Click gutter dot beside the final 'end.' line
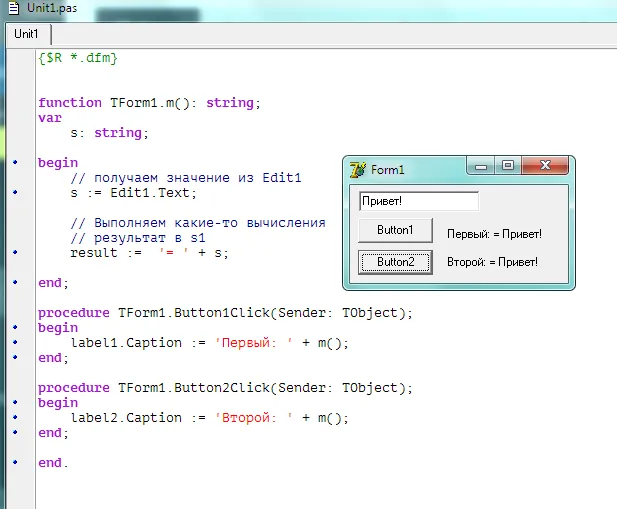This screenshot has width=617, height=509. [15, 462]
